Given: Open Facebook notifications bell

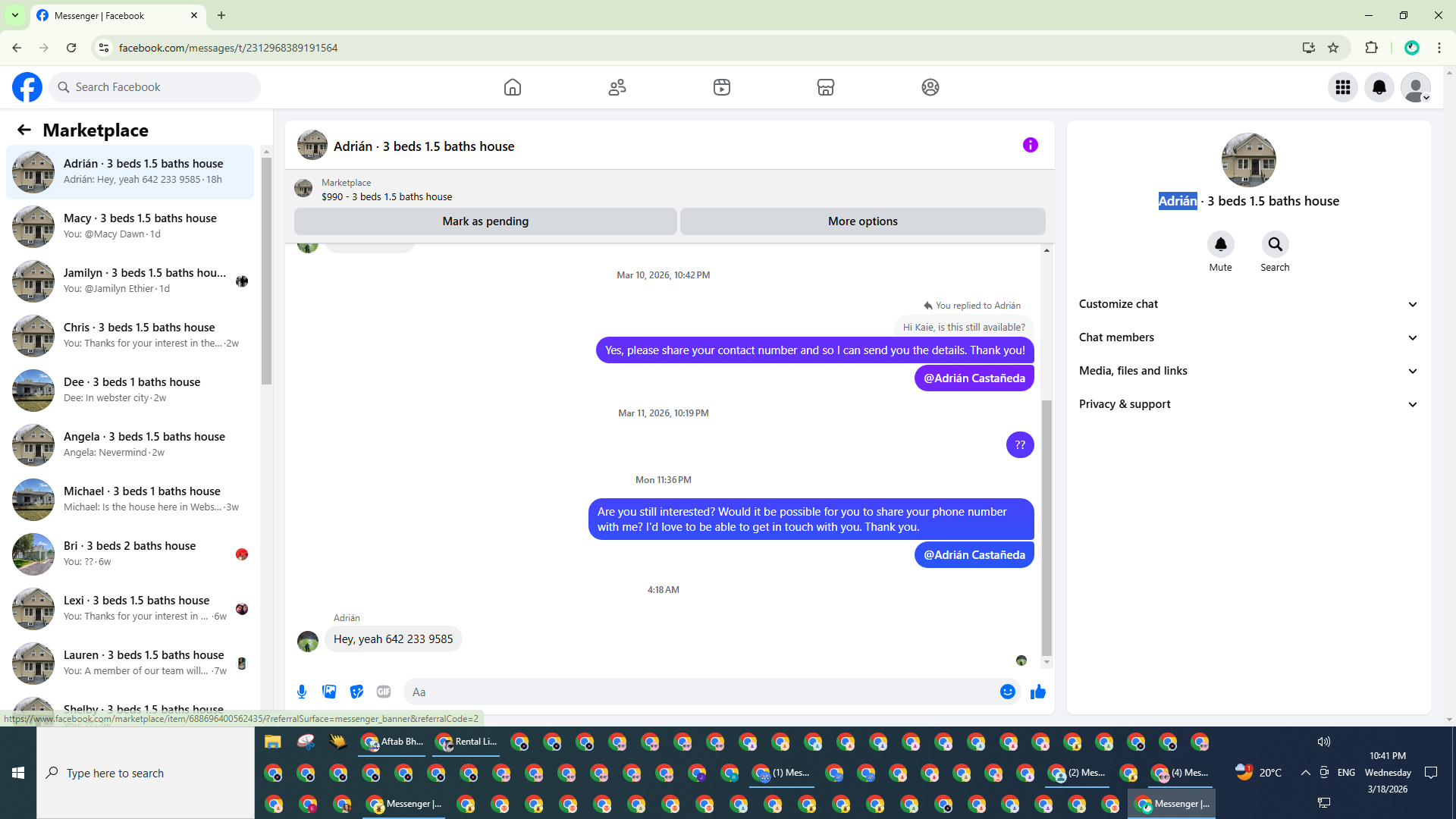Looking at the screenshot, I should coord(1379,87).
